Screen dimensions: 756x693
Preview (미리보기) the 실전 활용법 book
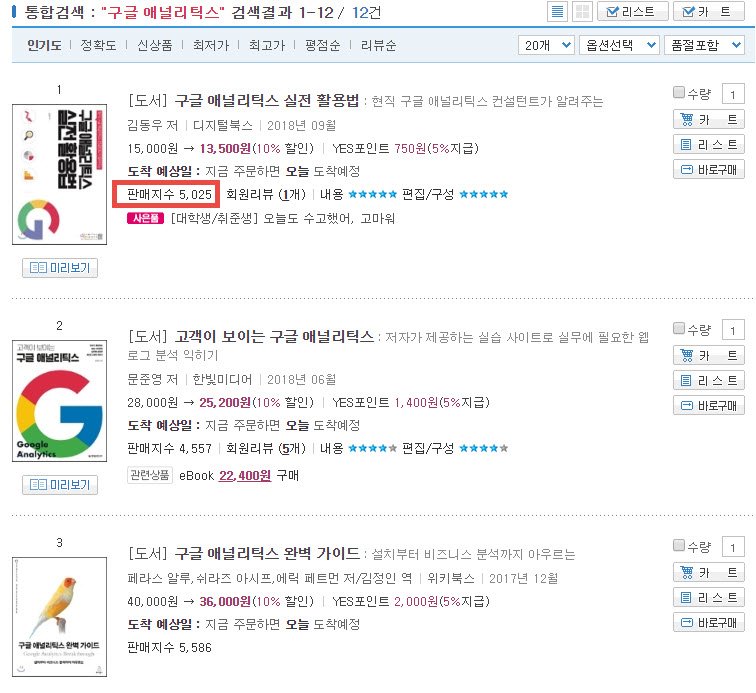click(x=60, y=268)
